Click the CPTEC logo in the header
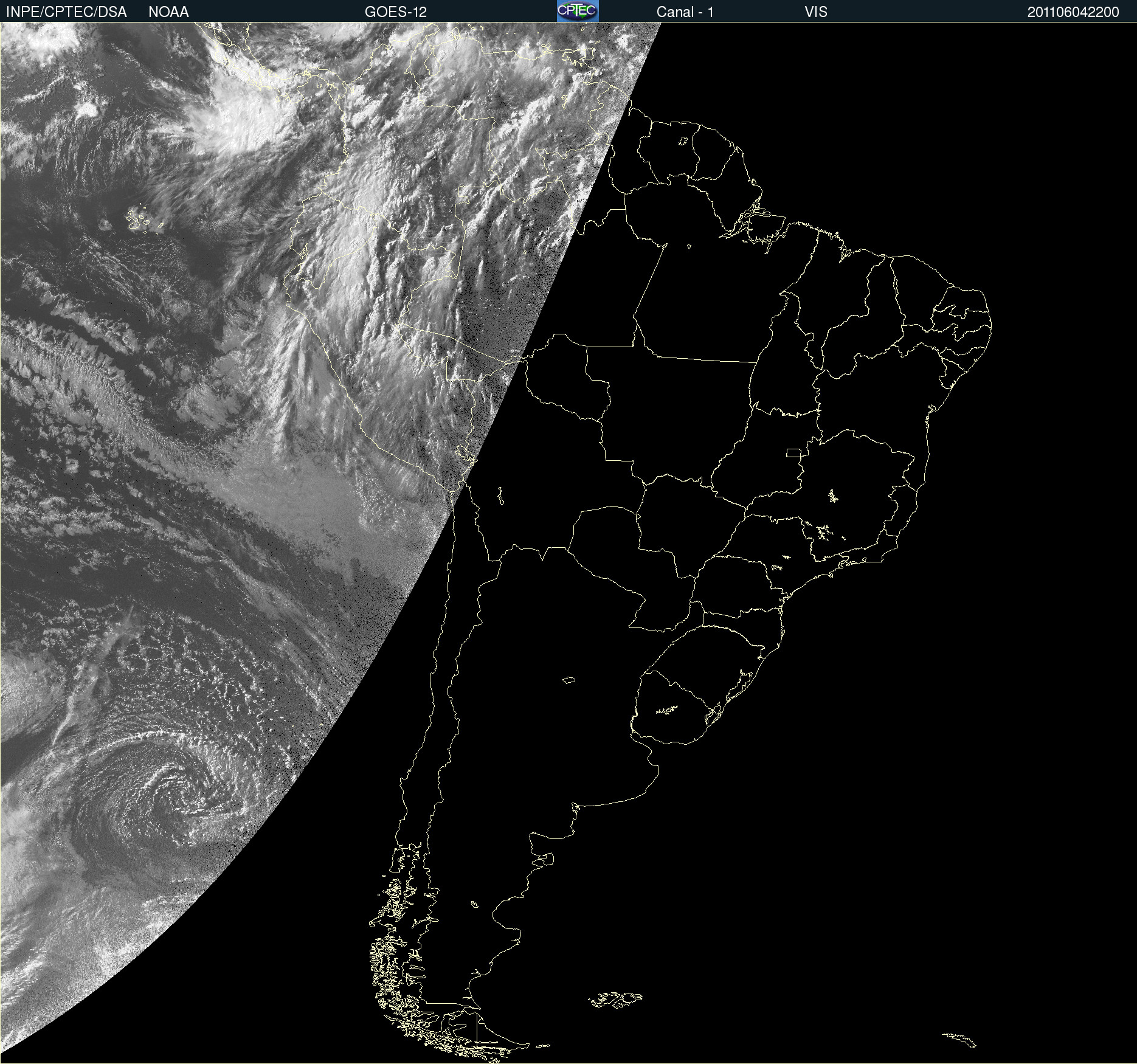The image size is (1137, 1064). click(578, 11)
